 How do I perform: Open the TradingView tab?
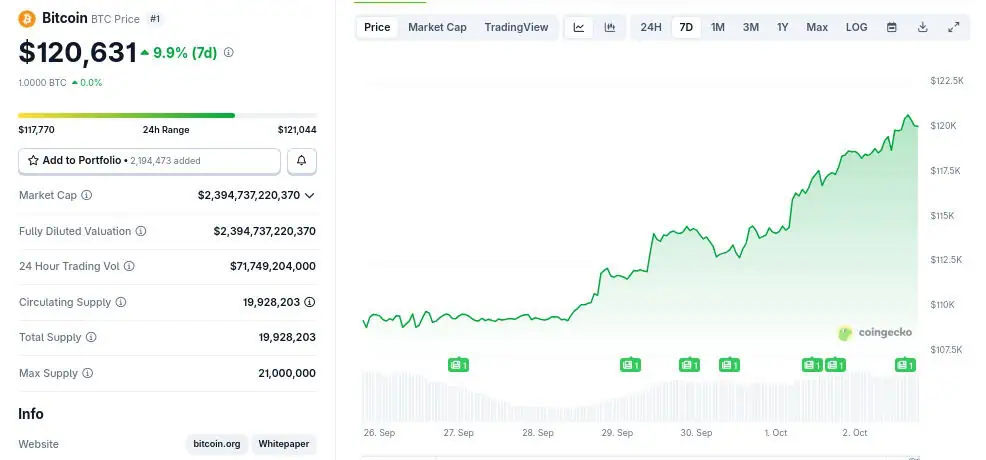516,27
